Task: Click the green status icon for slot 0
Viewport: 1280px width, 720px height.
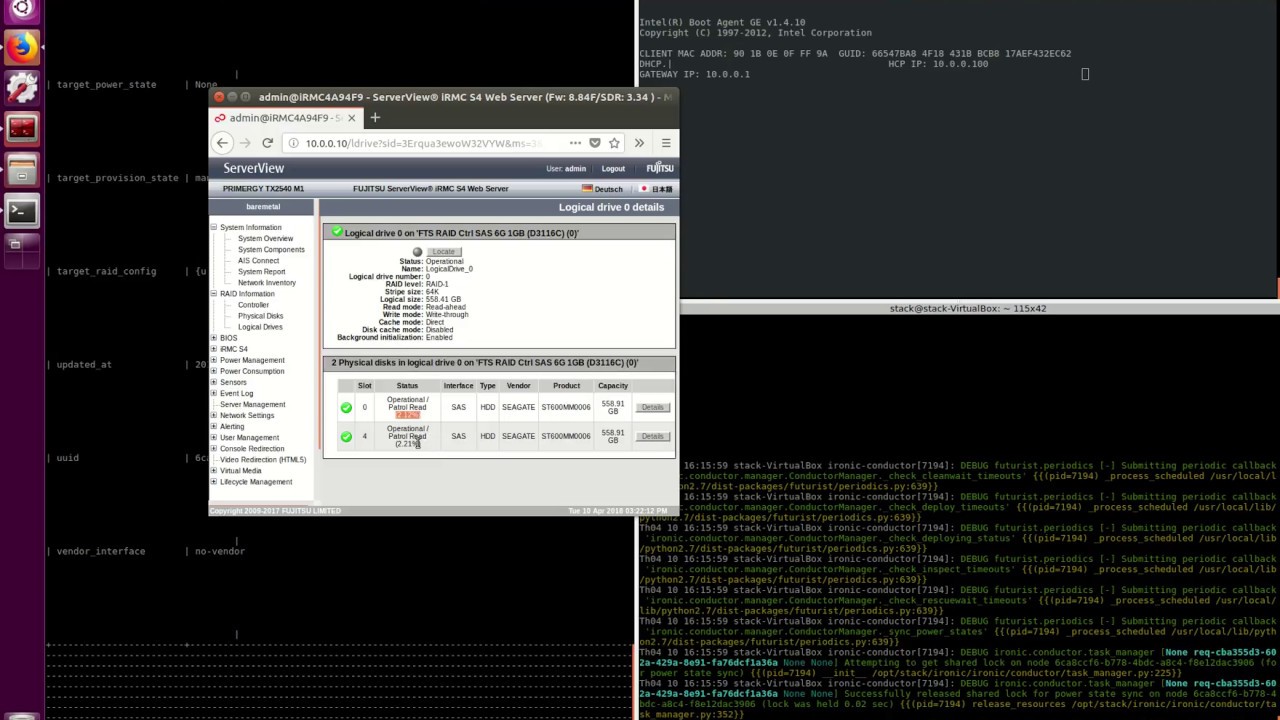Action: tap(346, 407)
